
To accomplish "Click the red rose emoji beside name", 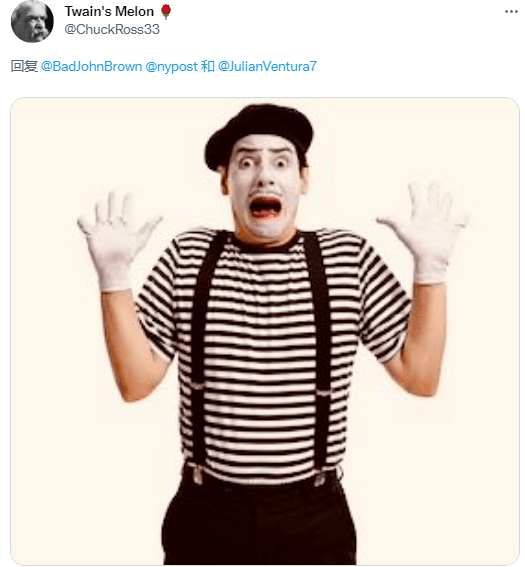I will tap(166, 12).
